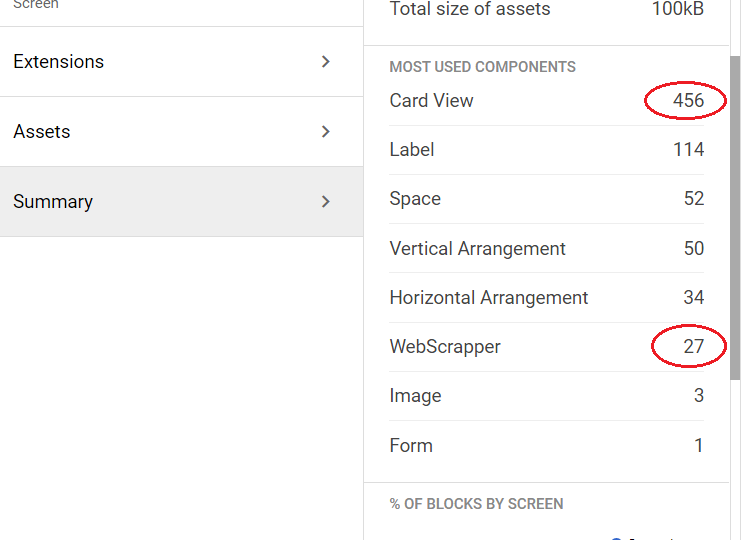Viewport: 741px width, 540px height.
Task: Click the Card View component row
Action: pos(431,101)
